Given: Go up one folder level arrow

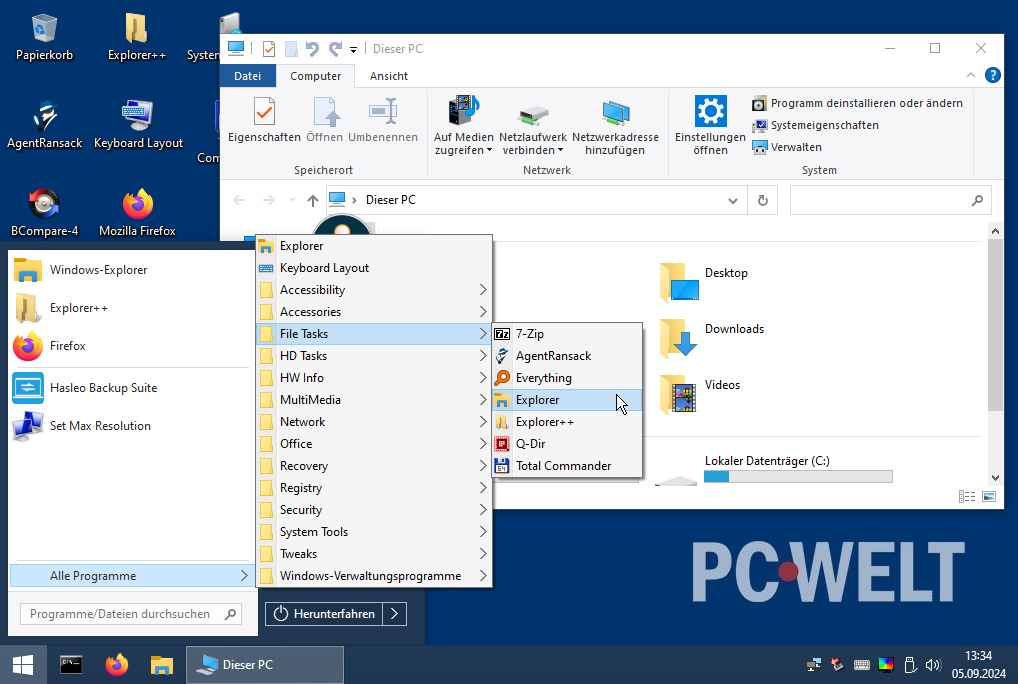Looking at the screenshot, I should (312, 201).
